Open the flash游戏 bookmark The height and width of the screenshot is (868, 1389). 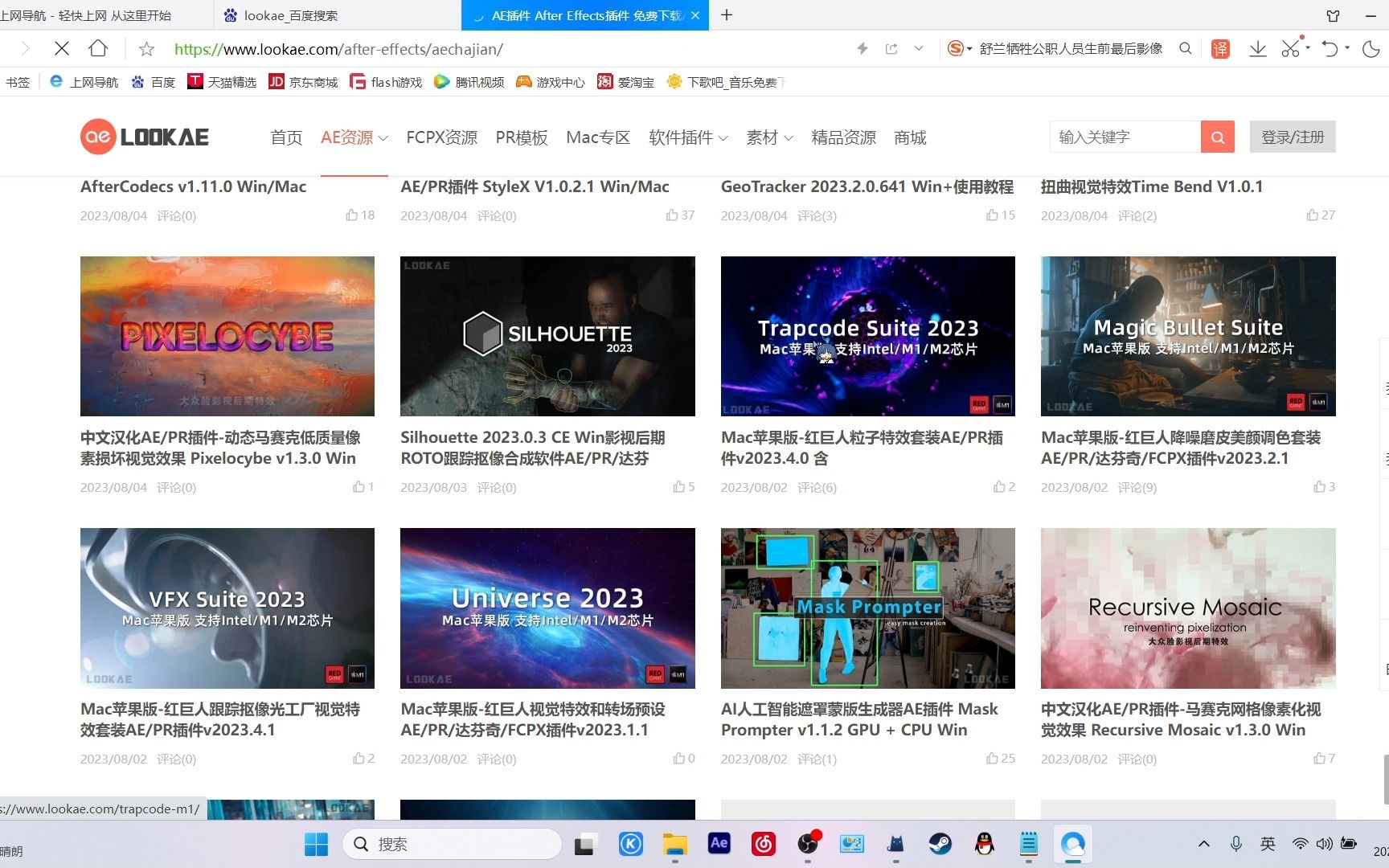386,82
